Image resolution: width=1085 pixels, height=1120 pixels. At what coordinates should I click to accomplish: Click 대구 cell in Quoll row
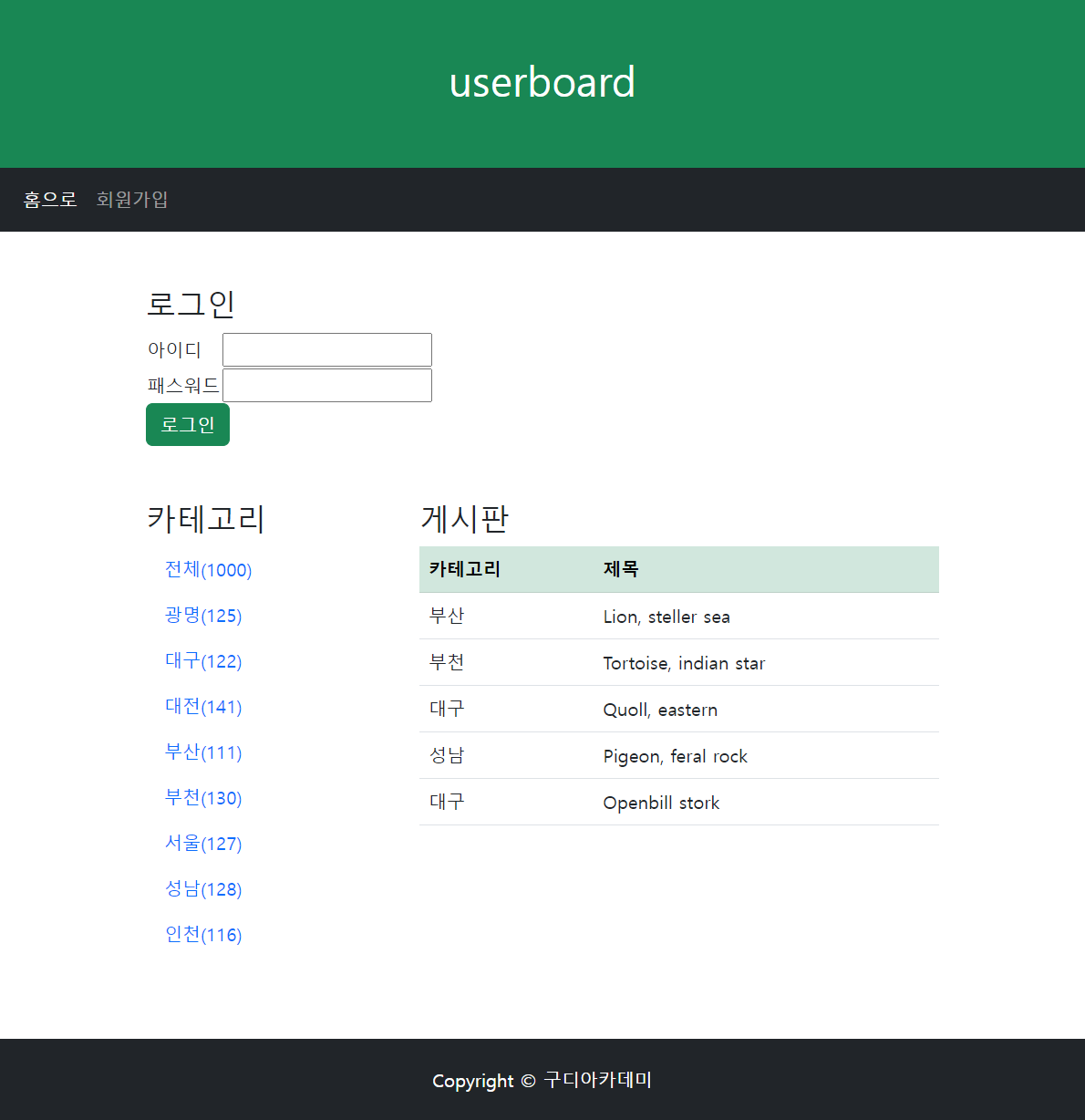447,710
